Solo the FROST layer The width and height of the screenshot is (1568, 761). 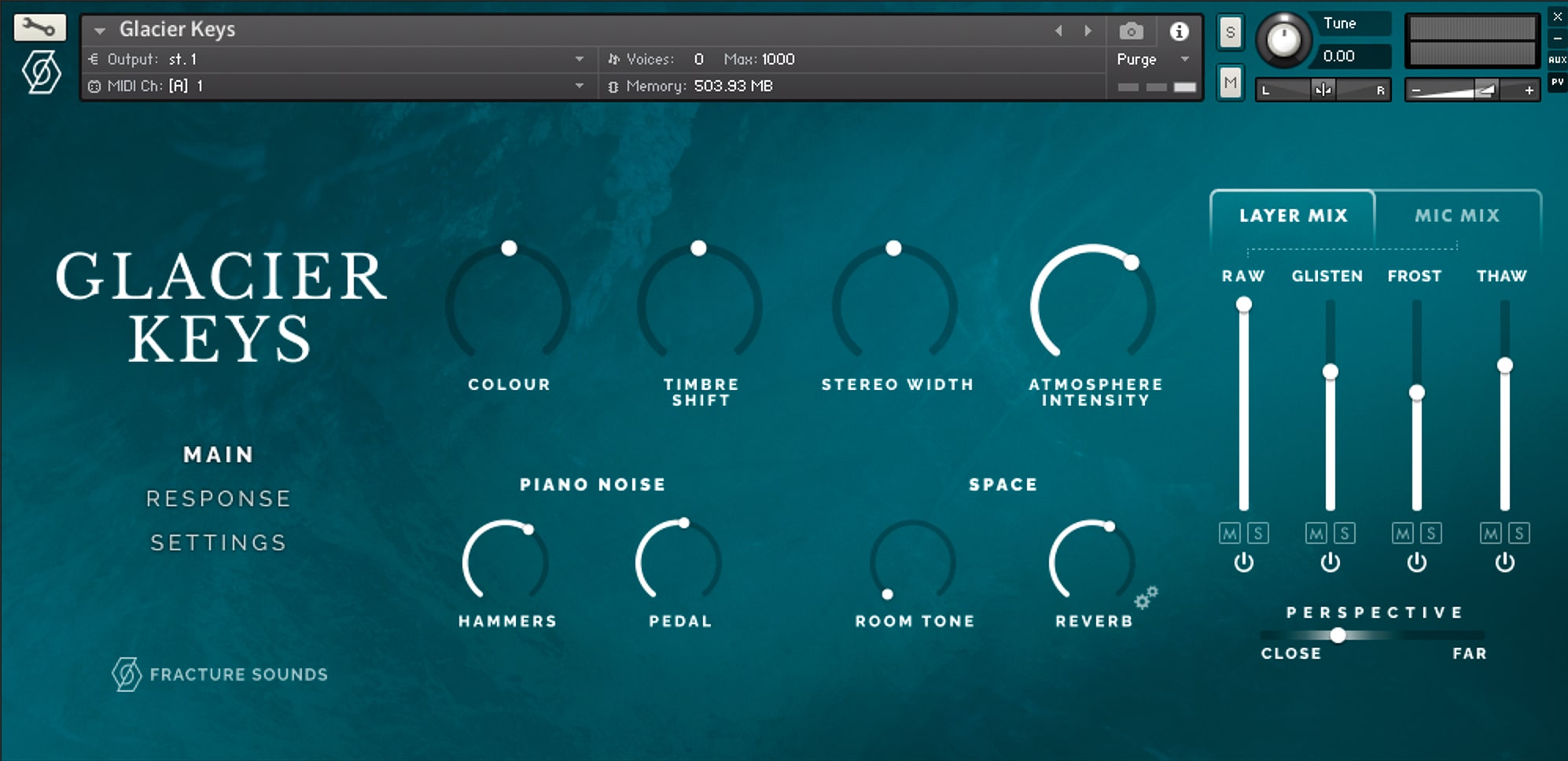(x=1431, y=534)
